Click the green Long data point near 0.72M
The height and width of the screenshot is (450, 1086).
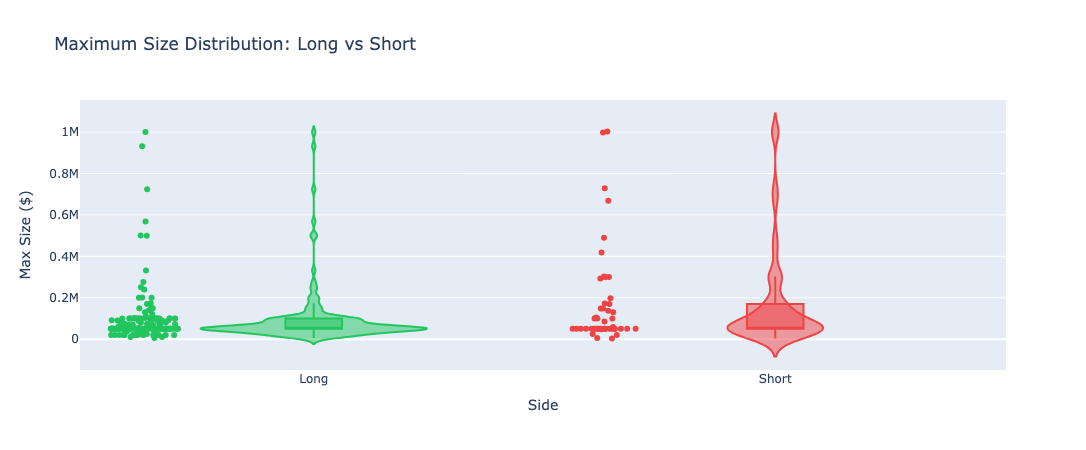click(147, 189)
